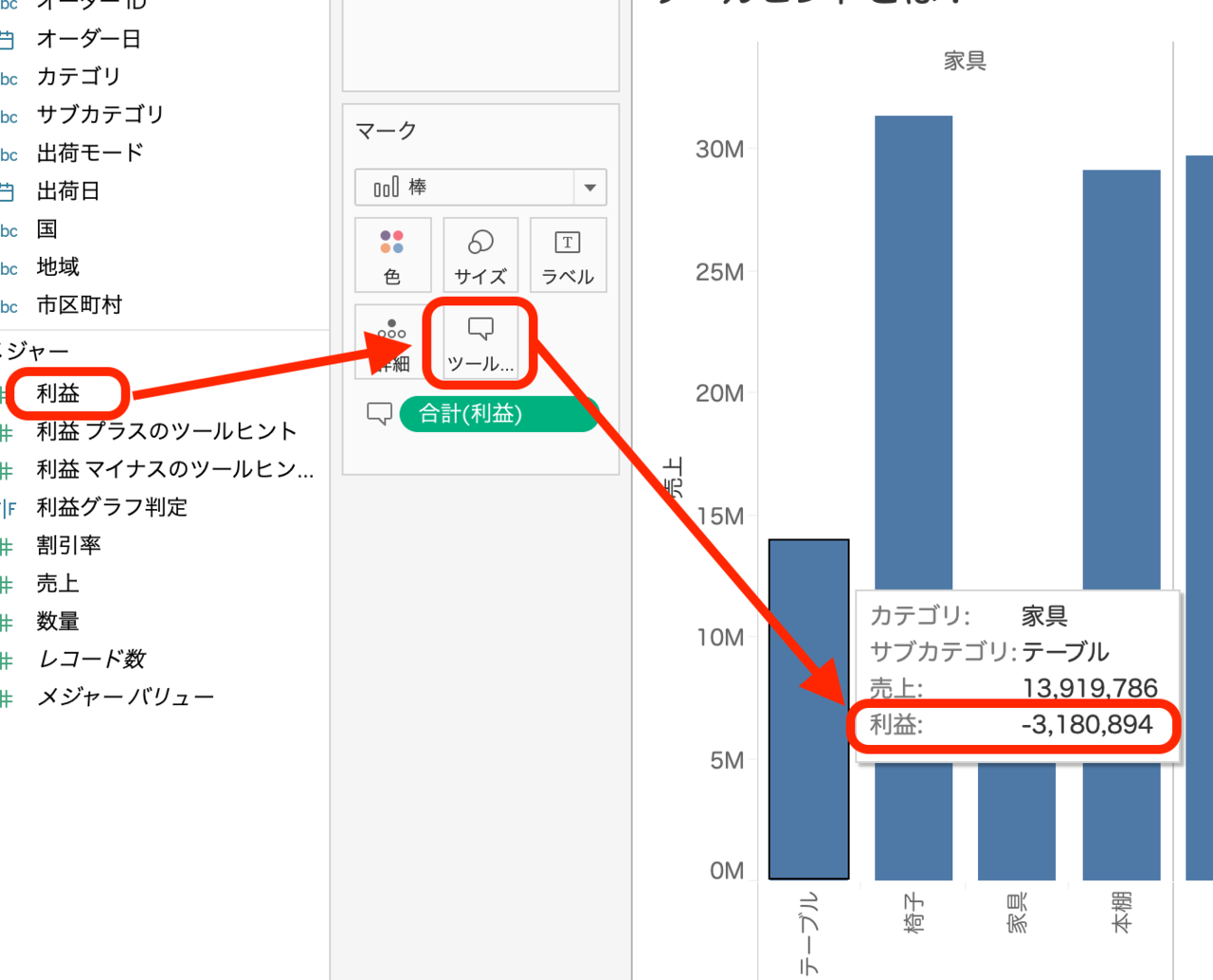Click the type icon beside 利益グラフ判定
Image resolution: width=1213 pixels, height=980 pixels.
click(x=9, y=508)
